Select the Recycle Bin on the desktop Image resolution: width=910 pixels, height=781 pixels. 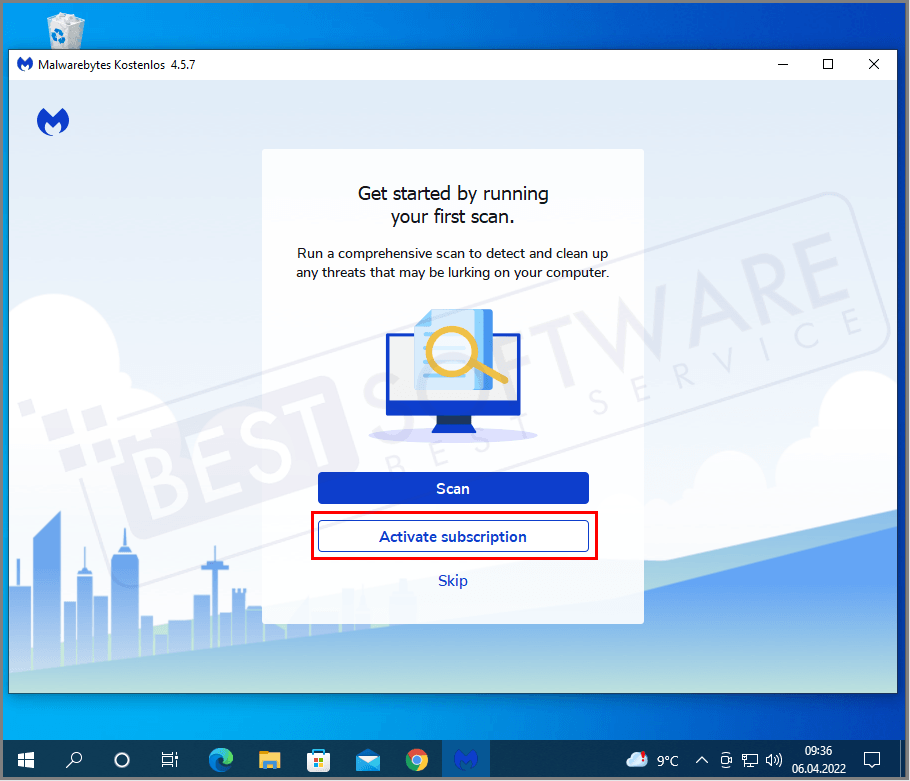pos(64,30)
